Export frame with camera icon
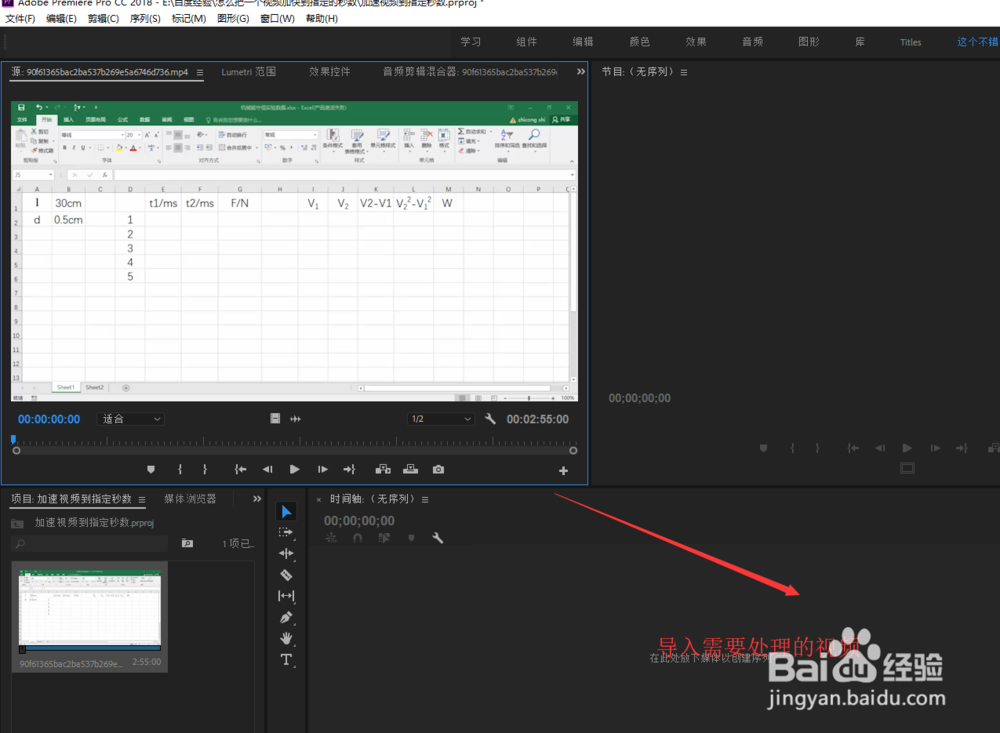The height and width of the screenshot is (733, 1000). tap(438, 470)
